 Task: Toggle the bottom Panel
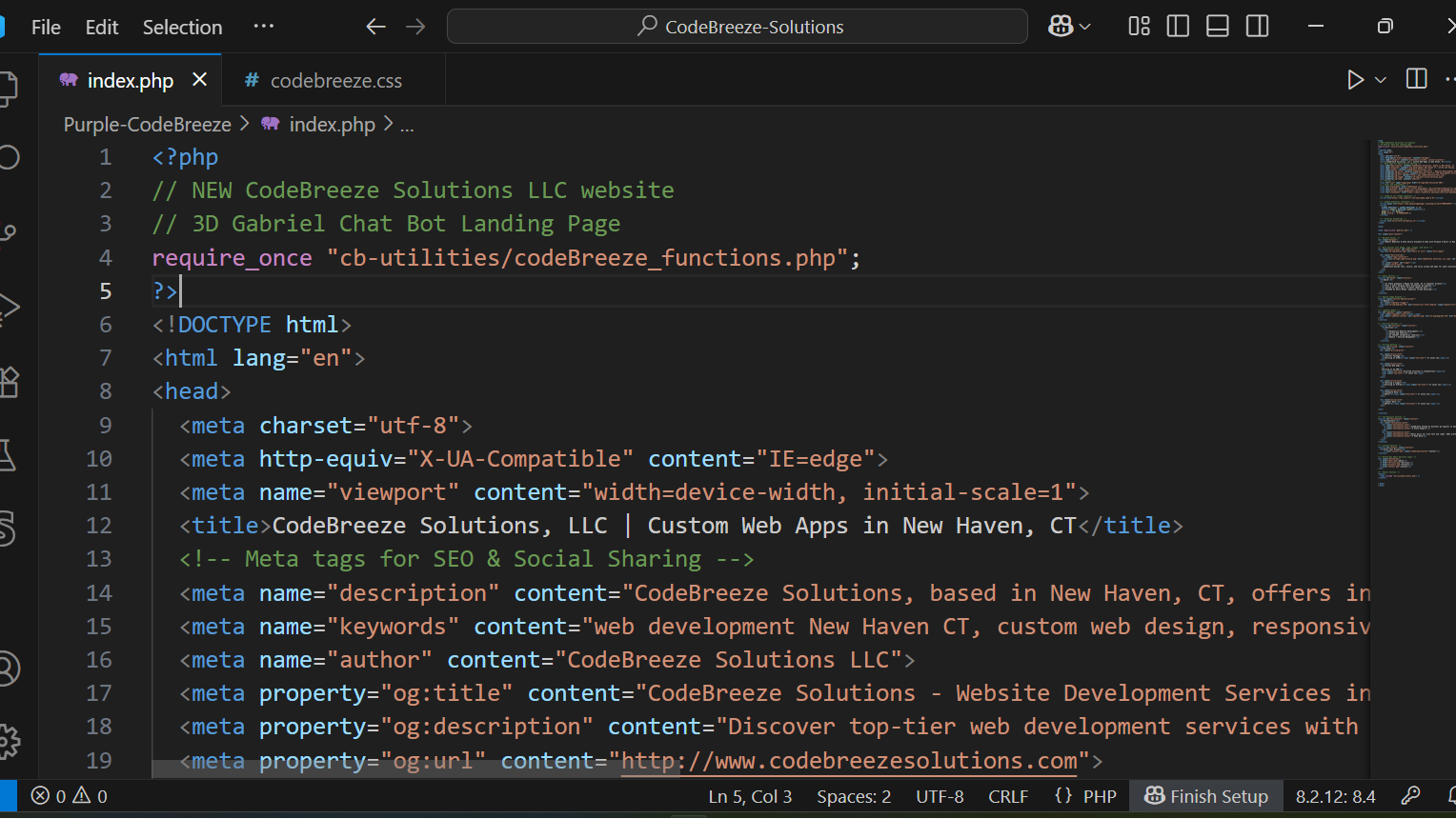click(x=1217, y=26)
